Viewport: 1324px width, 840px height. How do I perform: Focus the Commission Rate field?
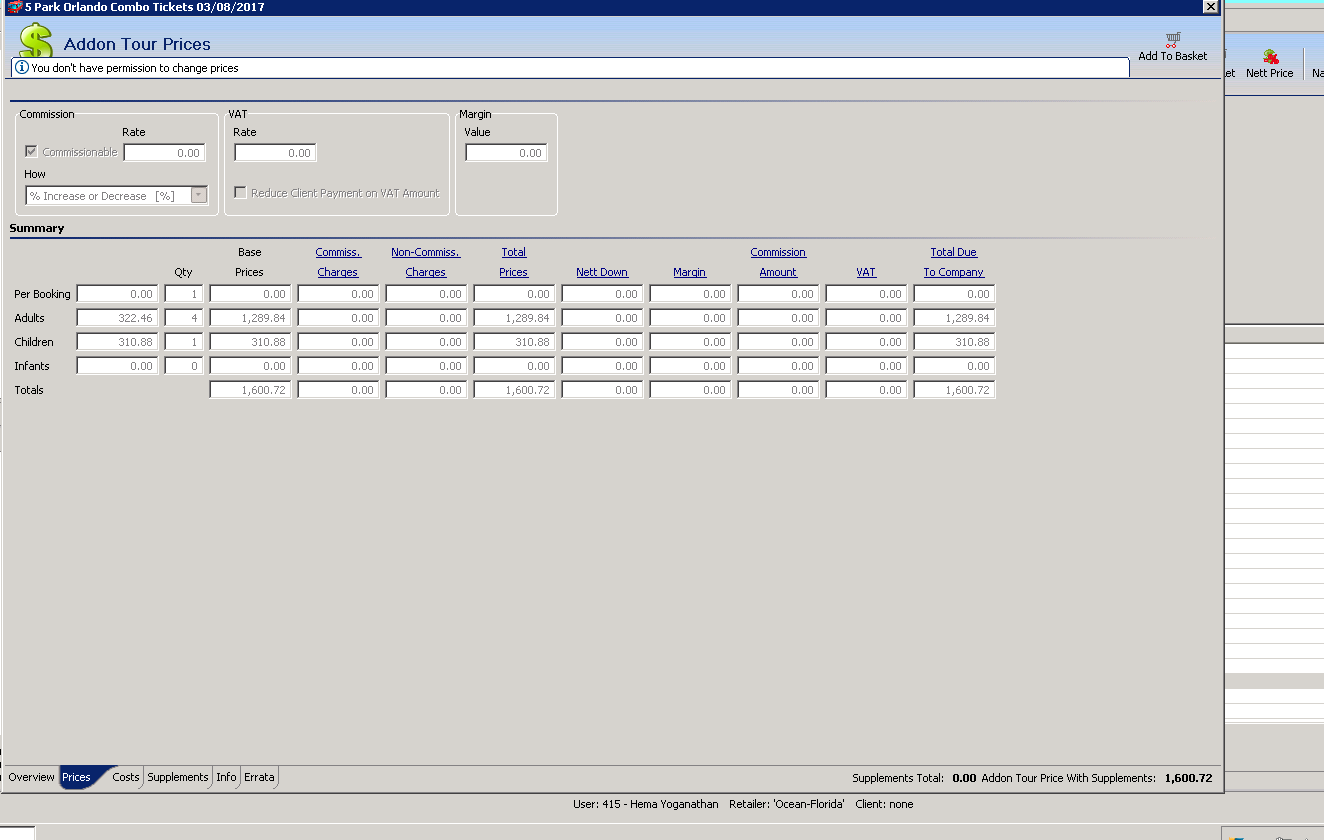165,153
